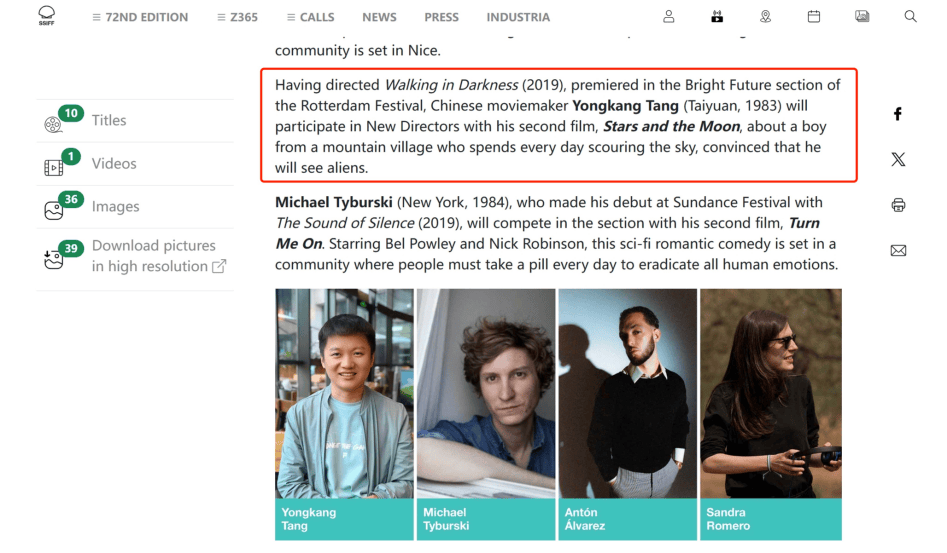Click the Turn Me On film title
Screen dimensions: 947x553
[x=547, y=233]
